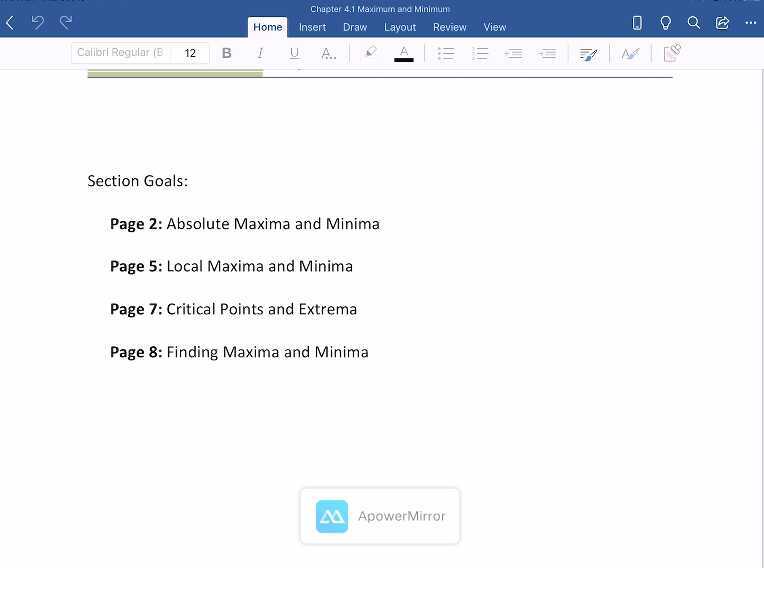
Task: Click the Share icon
Action: tap(722, 23)
